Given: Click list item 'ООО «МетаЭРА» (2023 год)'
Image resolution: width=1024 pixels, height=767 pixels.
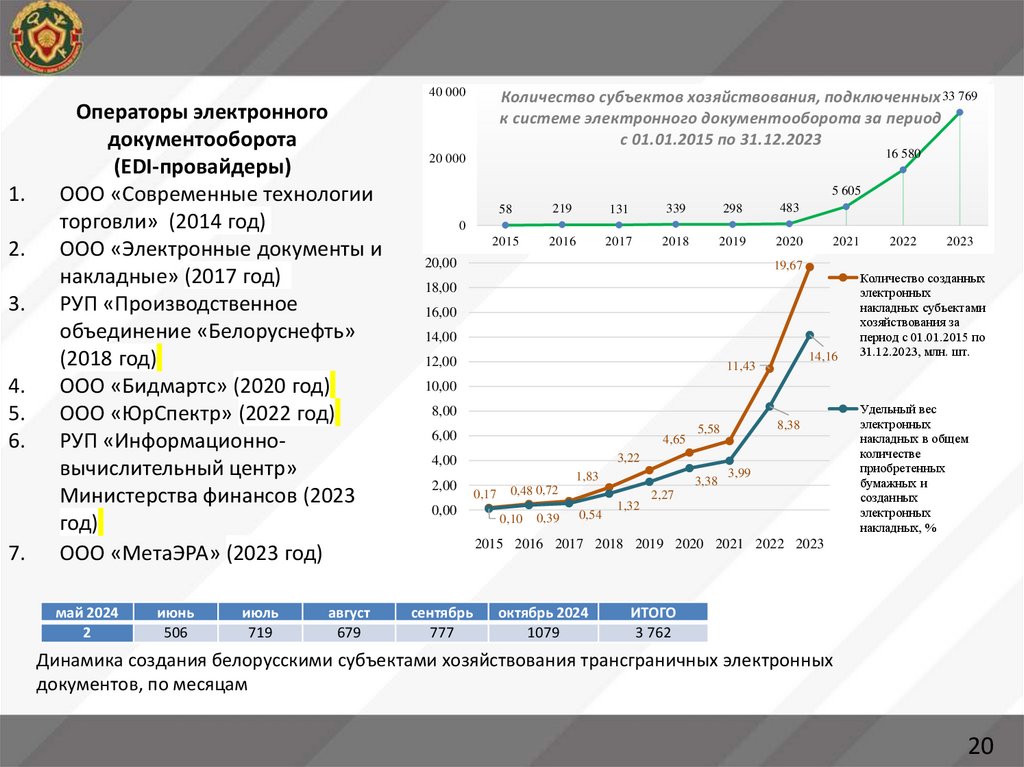Looking at the screenshot, I should (191, 553).
